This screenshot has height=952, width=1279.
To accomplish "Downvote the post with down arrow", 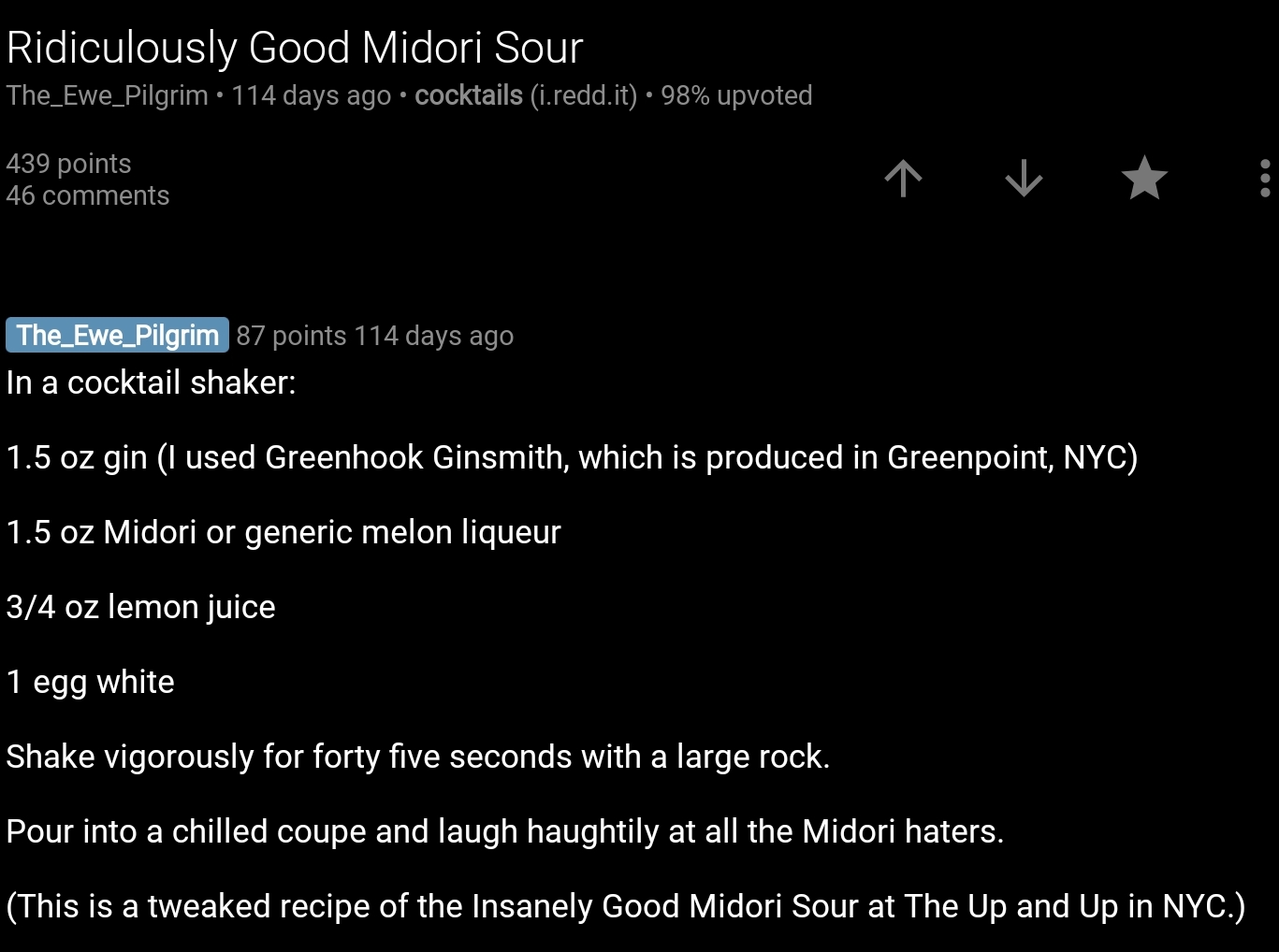I will (1024, 178).
